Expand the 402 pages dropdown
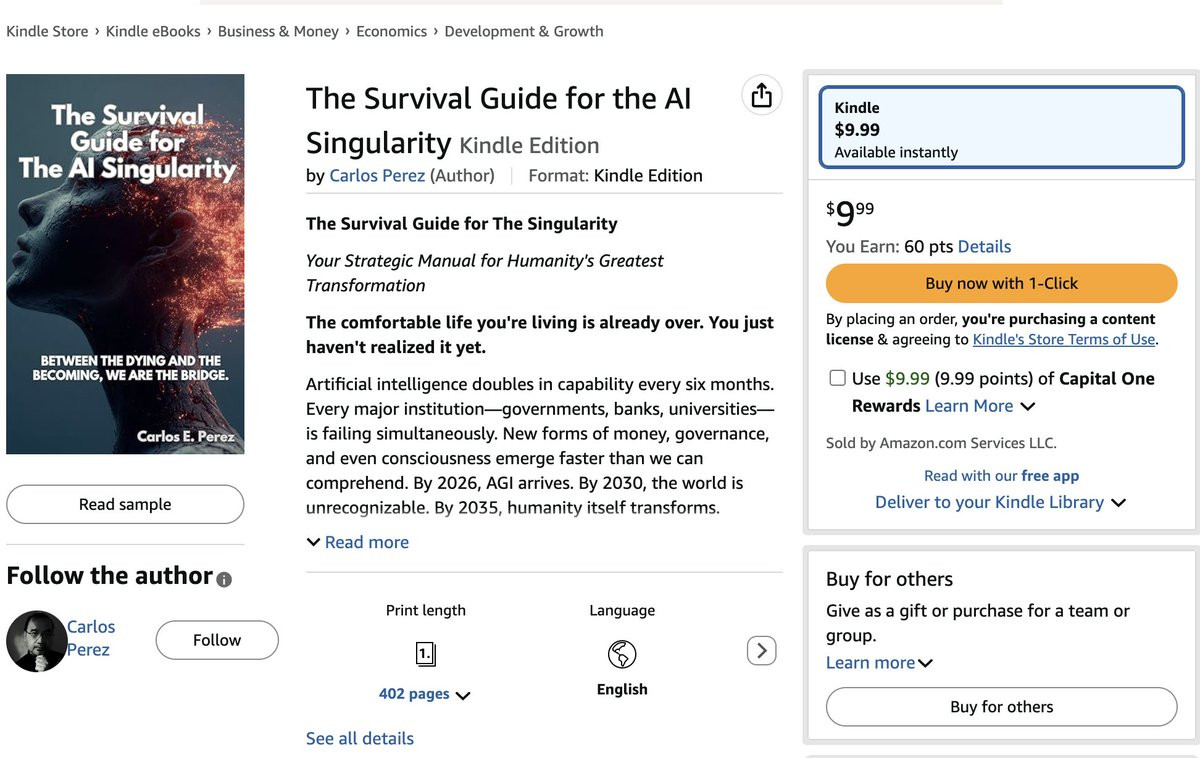The image size is (1200, 758). 424,694
